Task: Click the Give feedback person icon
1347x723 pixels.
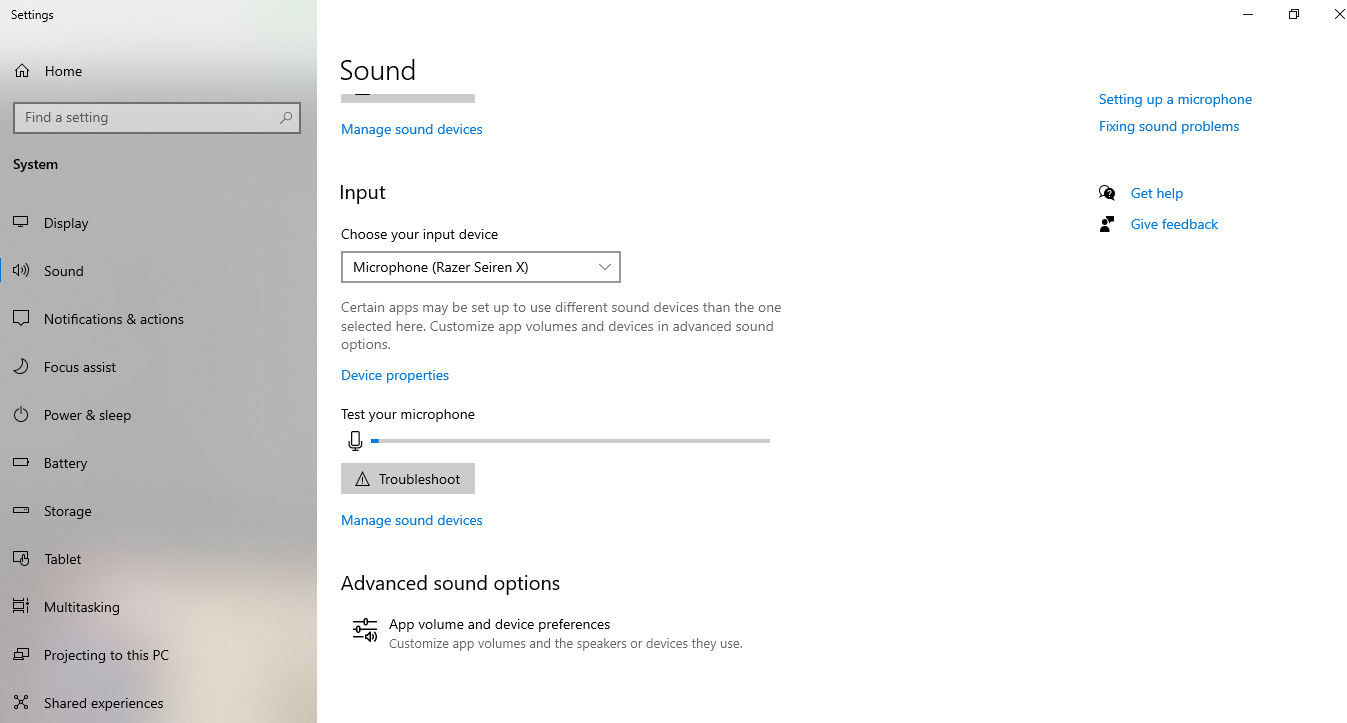Action: [x=1107, y=224]
